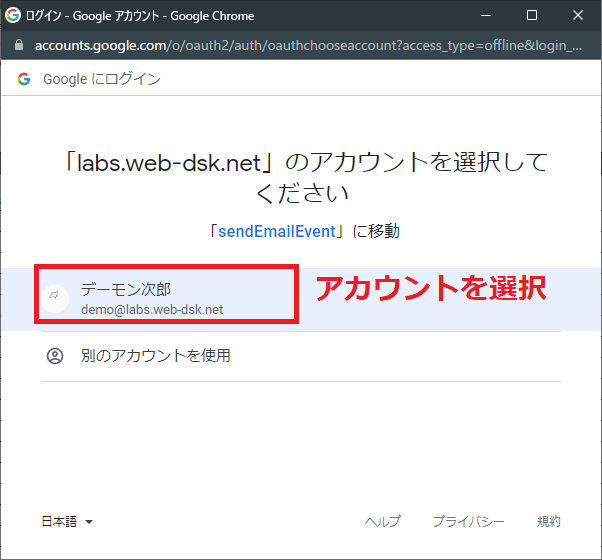Open the 規約 link
This screenshot has width=602, height=560.
click(549, 521)
